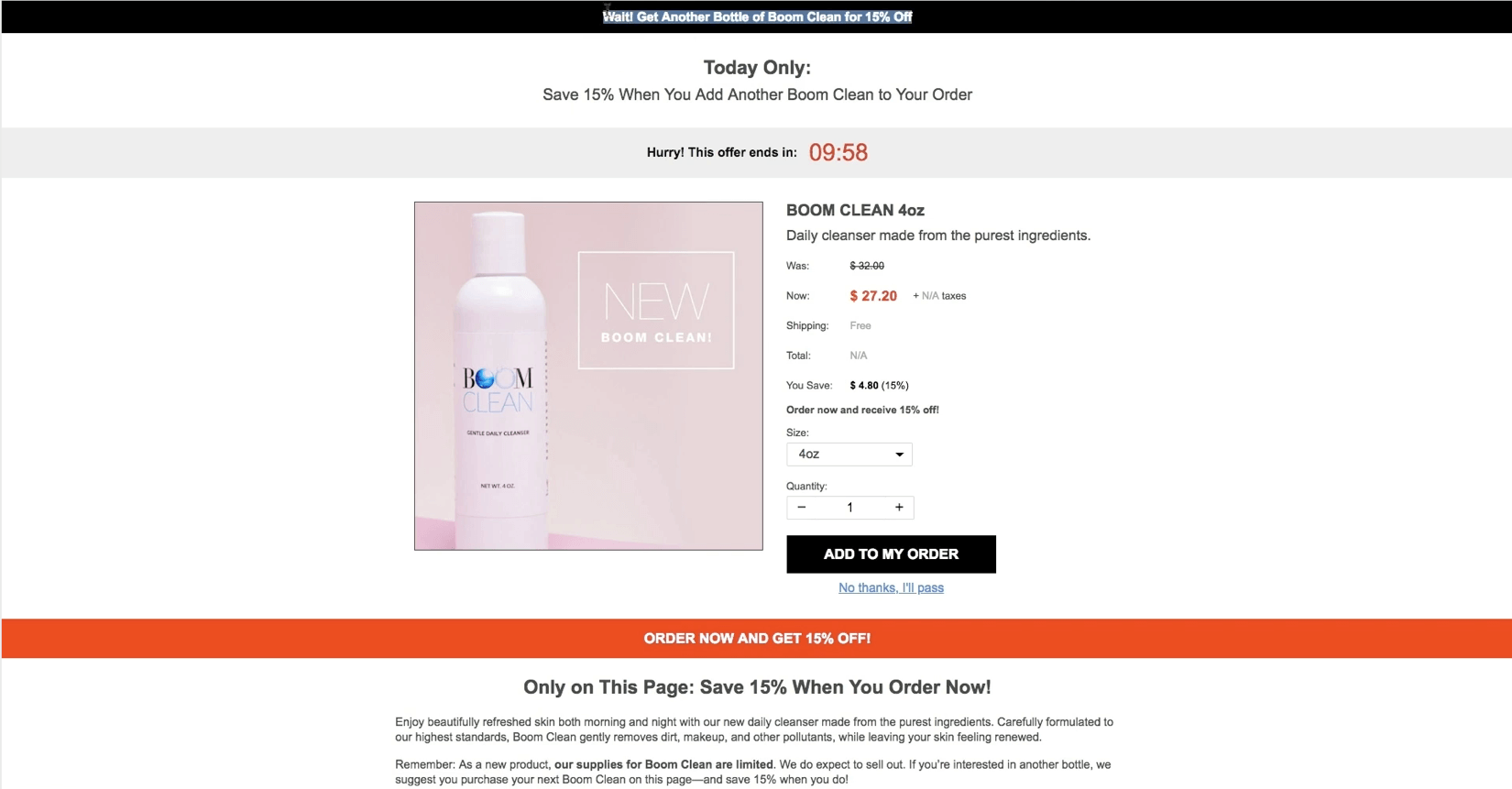The width and height of the screenshot is (1512, 789).
Task: Click the sale price $ 27.20
Action: coord(873,296)
